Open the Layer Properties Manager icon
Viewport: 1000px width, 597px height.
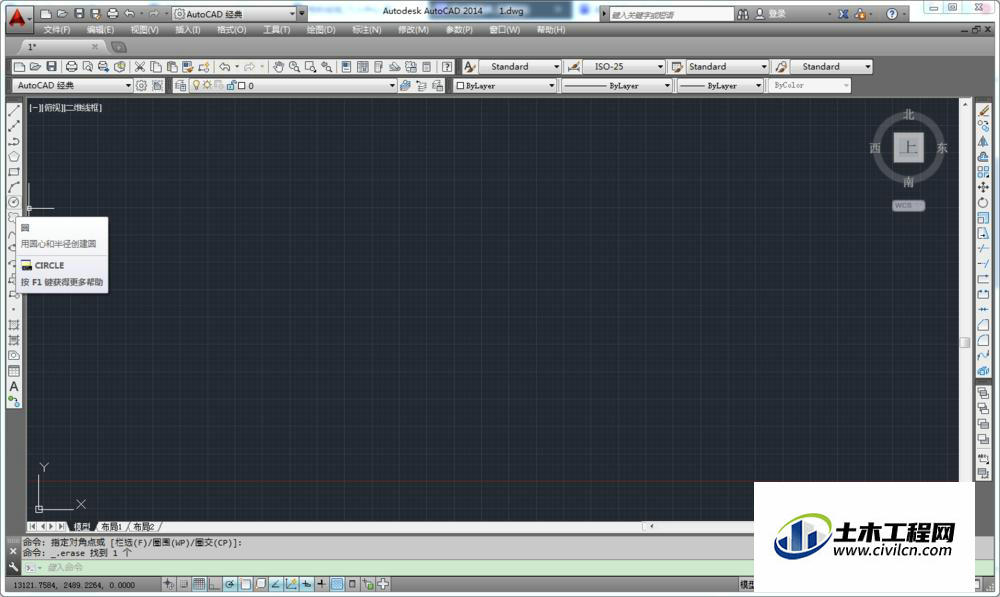[x=180, y=85]
